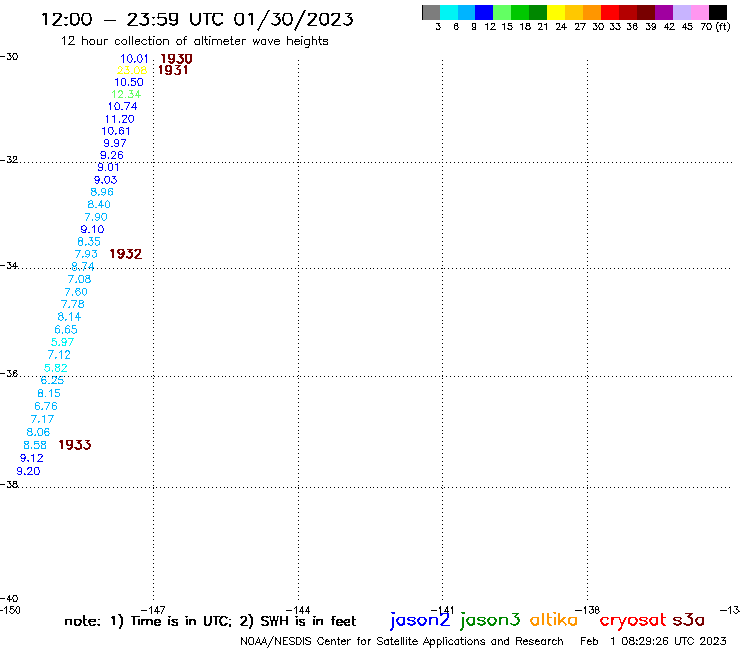Click the yellow swatch in the color legend
Screen dimensions: 740x650
pyautogui.click(x=556, y=12)
